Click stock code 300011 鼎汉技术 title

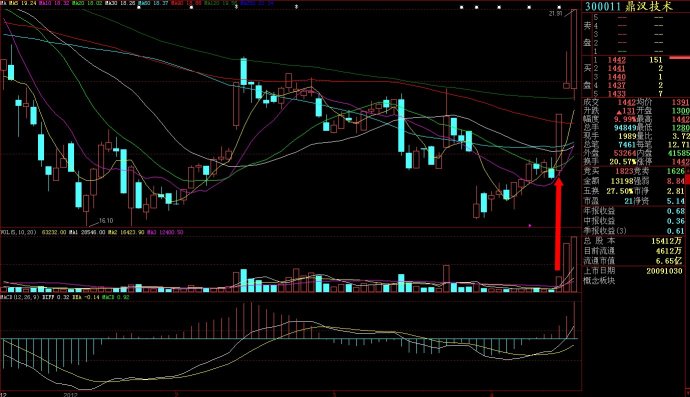tap(629, 6)
